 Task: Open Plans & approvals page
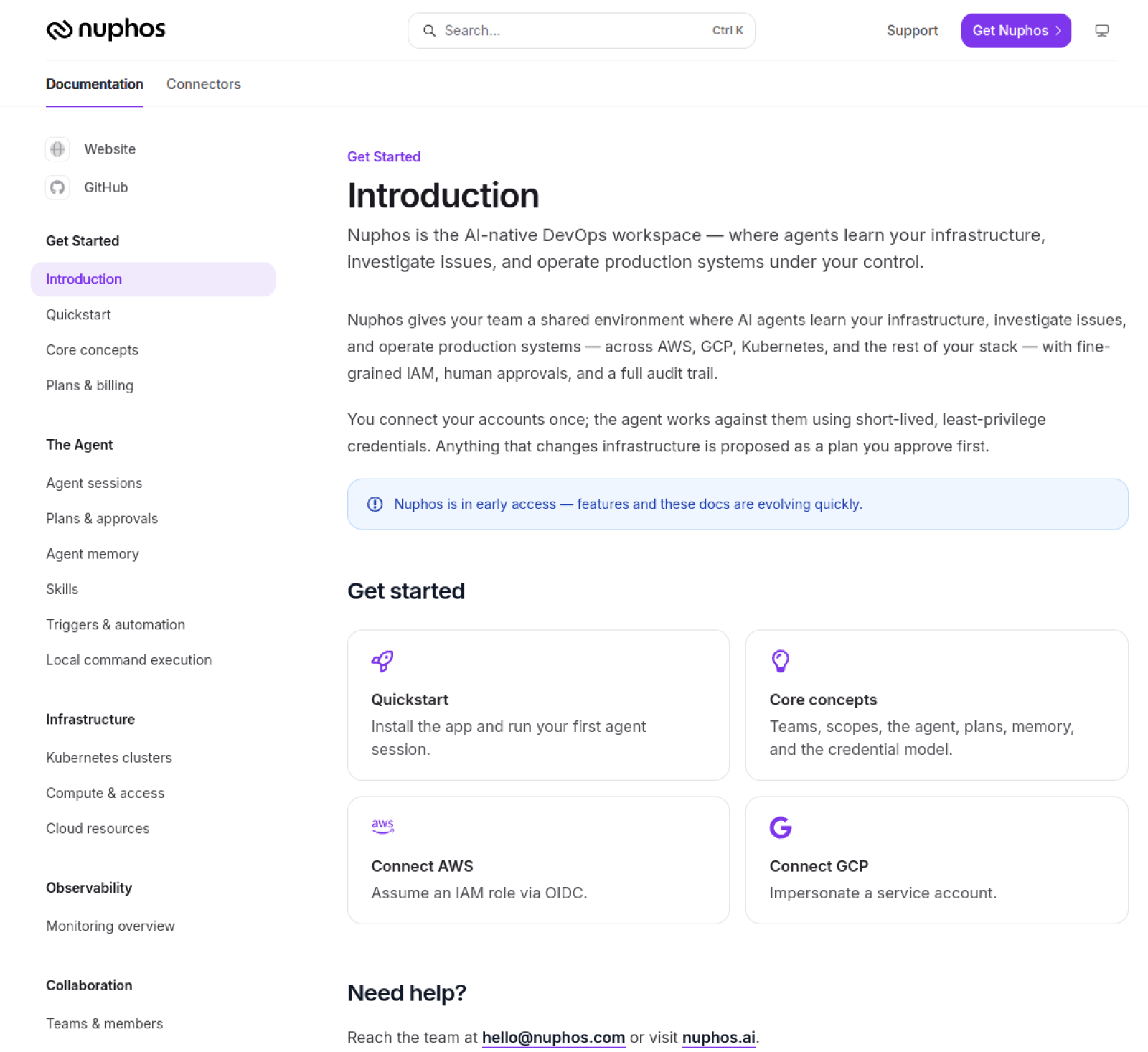[x=102, y=518]
